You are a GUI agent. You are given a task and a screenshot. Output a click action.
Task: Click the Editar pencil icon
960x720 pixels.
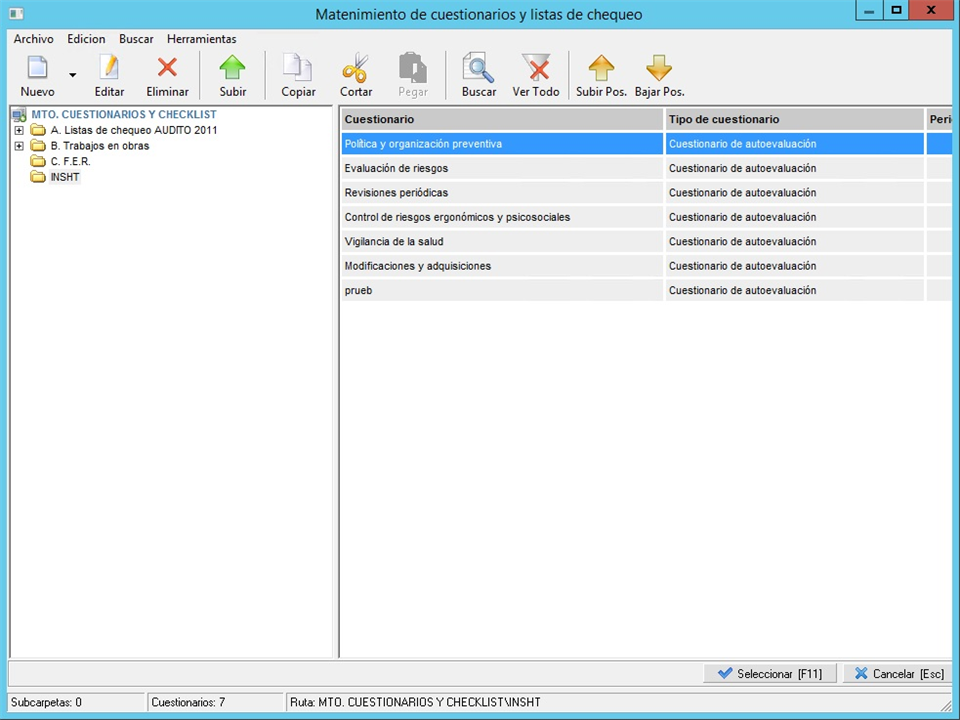pos(109,68)
